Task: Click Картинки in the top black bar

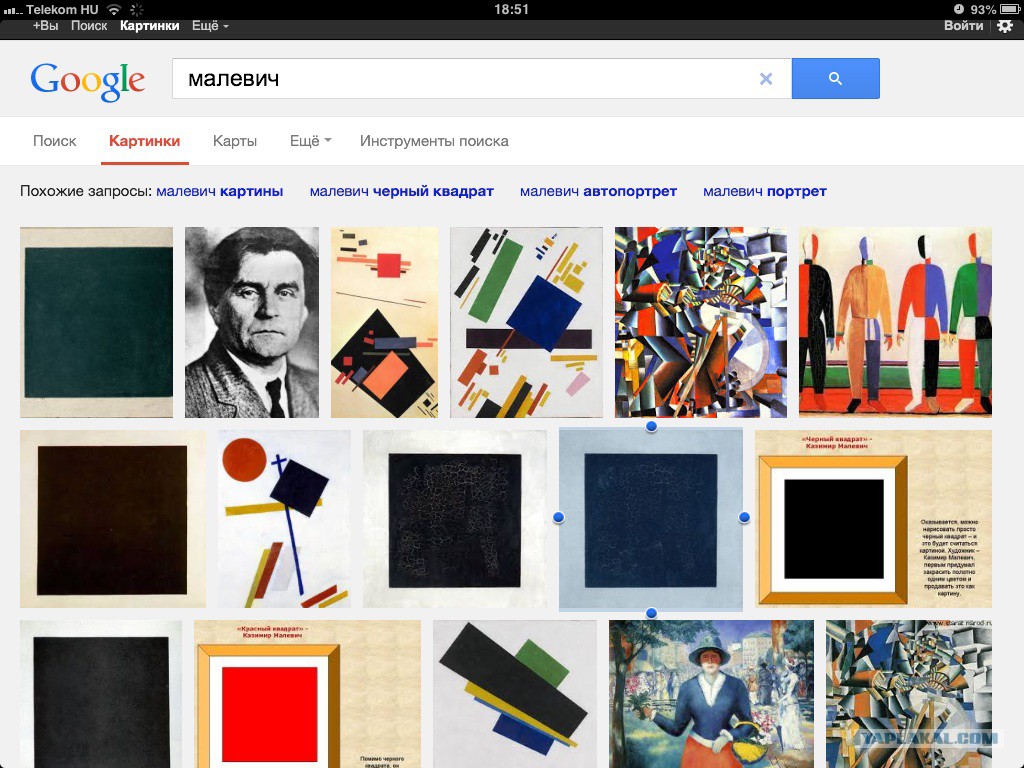Action: click(150, 26)
